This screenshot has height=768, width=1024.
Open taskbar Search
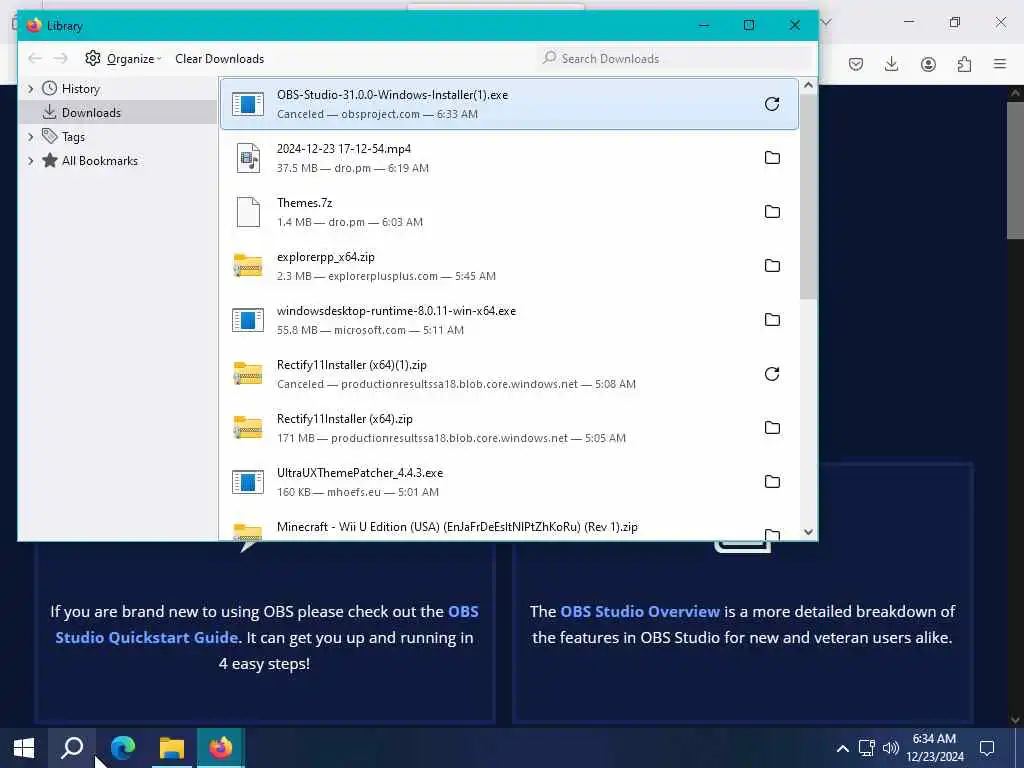point(72,748)
